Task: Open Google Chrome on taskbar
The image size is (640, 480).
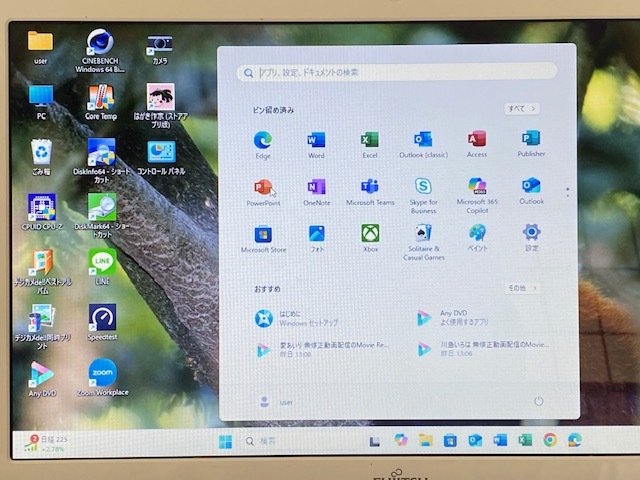Action: pos(550,440)
